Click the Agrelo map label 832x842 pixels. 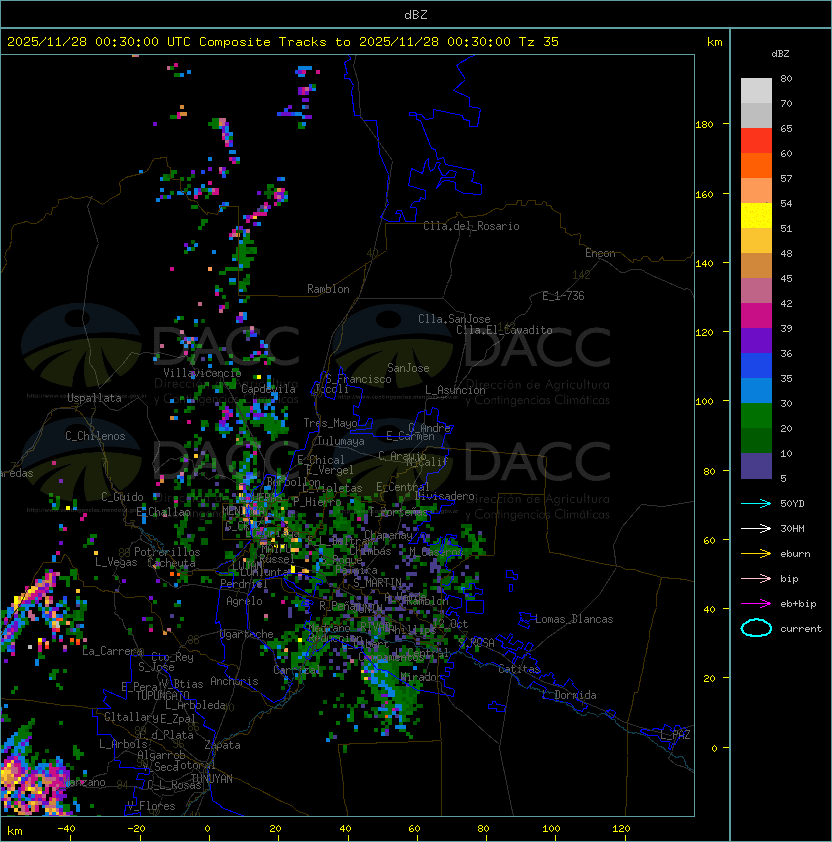click(x=244, y=601)
